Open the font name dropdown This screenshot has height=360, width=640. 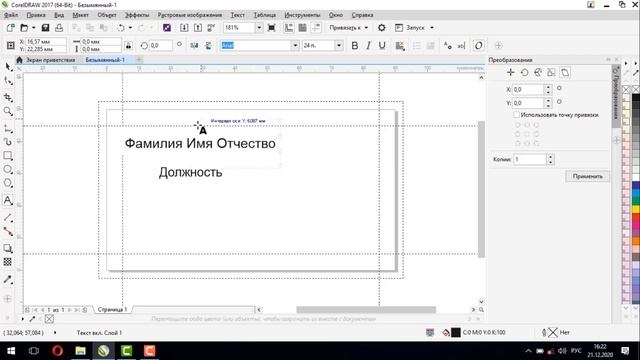pyautogui.click(x=295, y=45)
